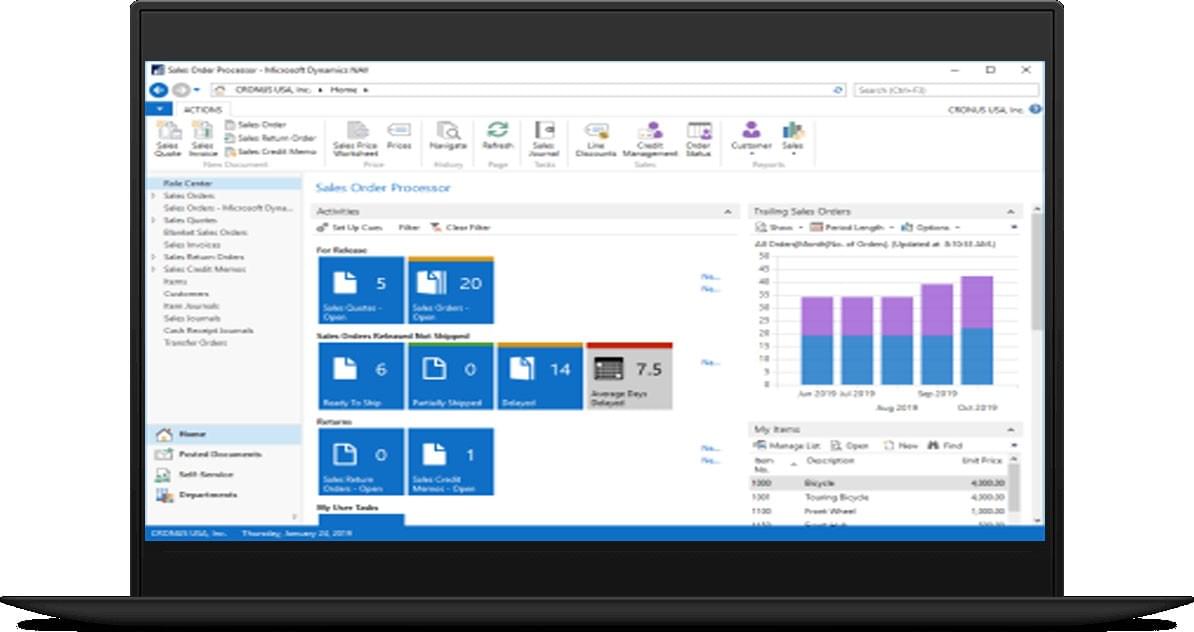Open the navigation history dropdown arrow
Image resolution: width=1194 pixels, height=632 pixels.
coord(196,90)
